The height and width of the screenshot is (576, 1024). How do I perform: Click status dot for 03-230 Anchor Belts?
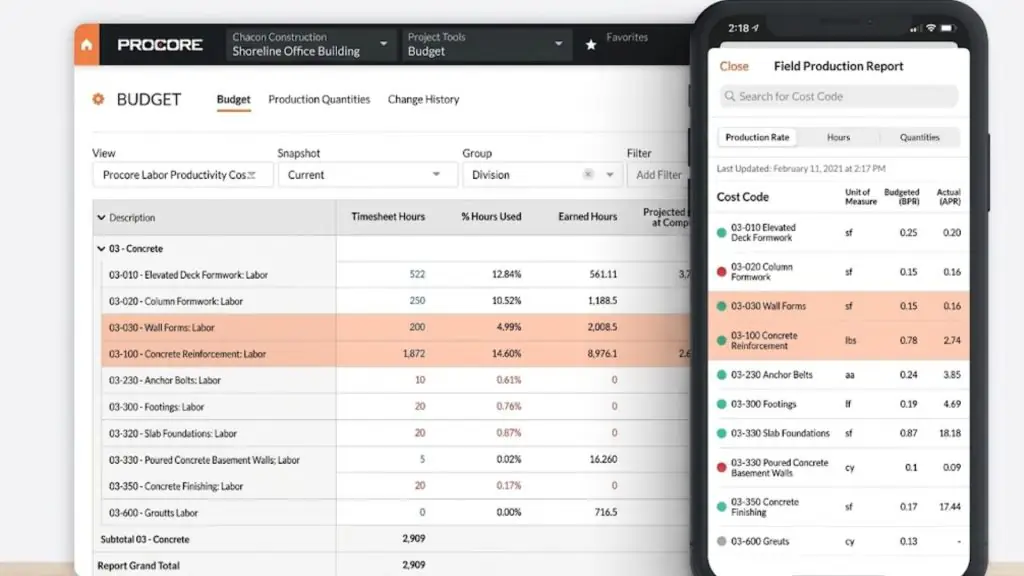(722, 375)
